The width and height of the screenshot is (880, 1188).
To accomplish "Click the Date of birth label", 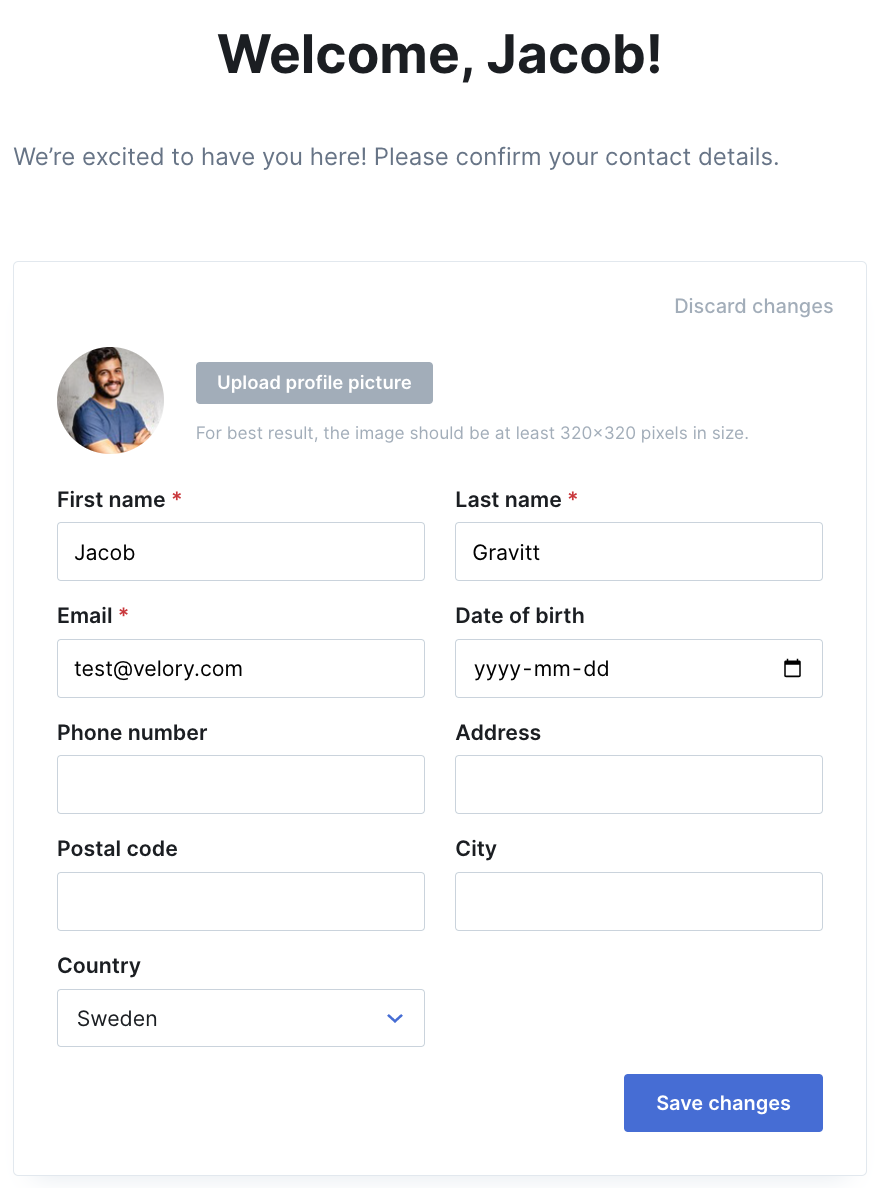I will pyautogui.click(x=520, y=615).
